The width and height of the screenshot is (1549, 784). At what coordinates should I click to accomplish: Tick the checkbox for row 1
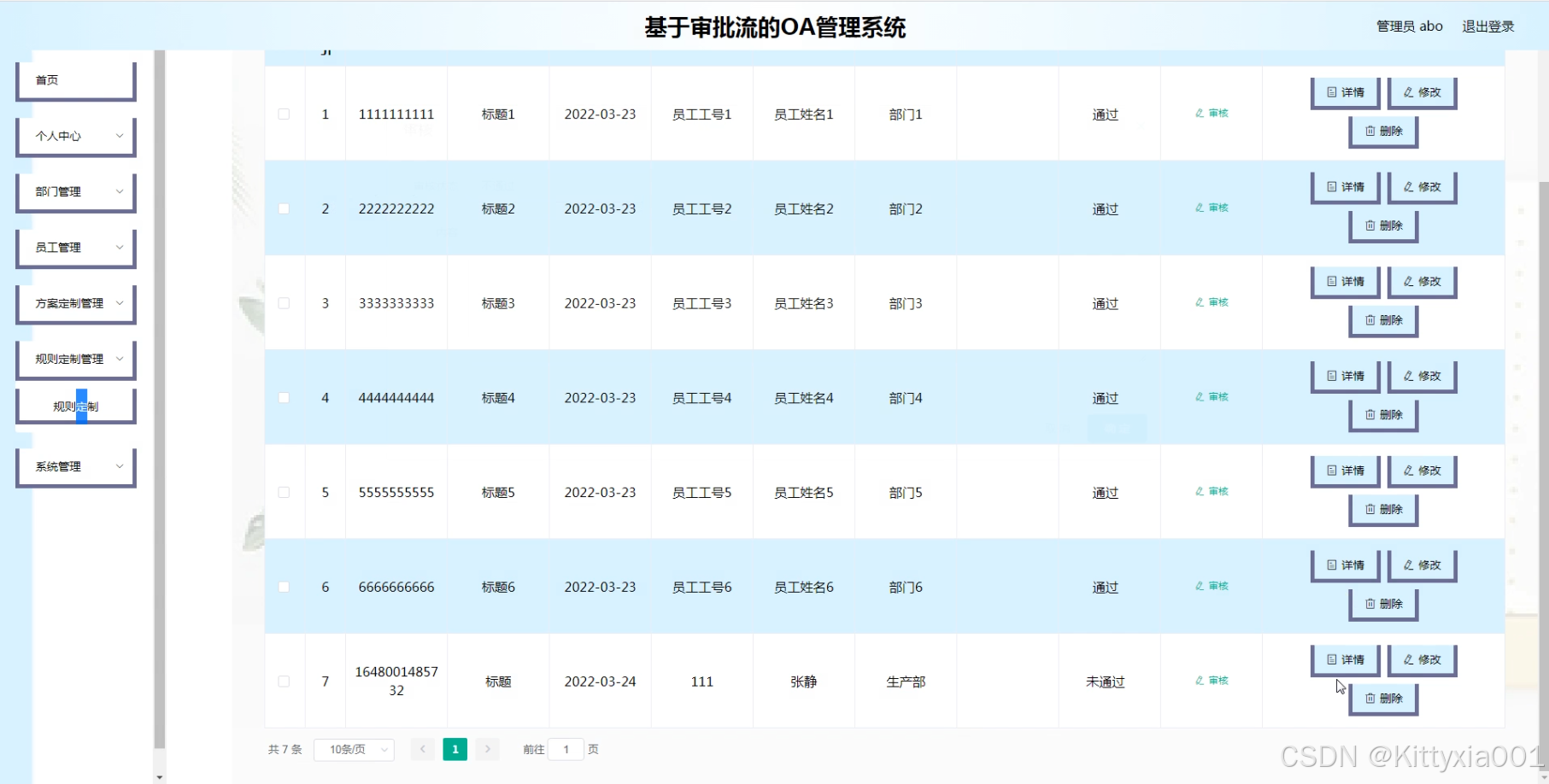point(284,114)
